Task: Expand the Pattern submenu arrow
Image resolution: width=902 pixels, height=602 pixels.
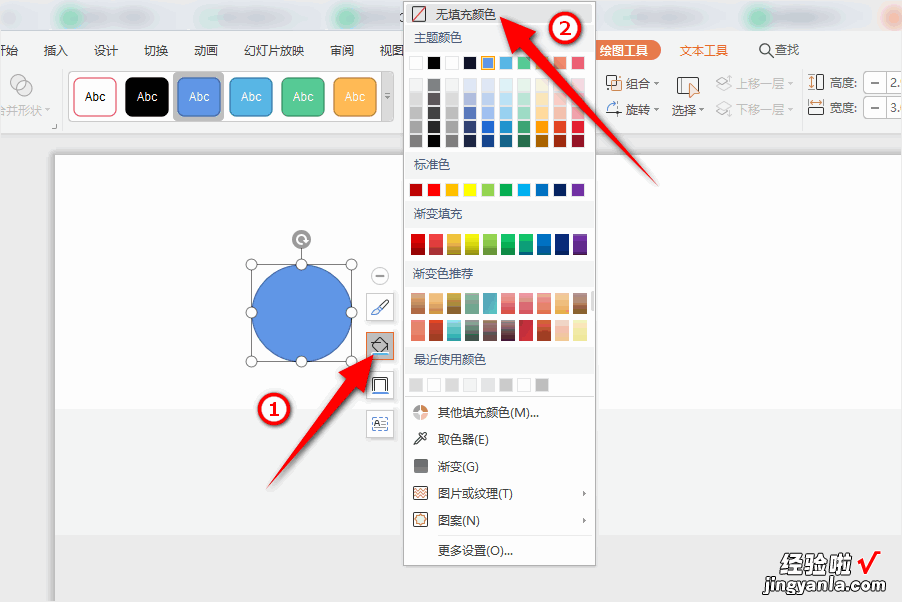Action: tap(584, 520)
